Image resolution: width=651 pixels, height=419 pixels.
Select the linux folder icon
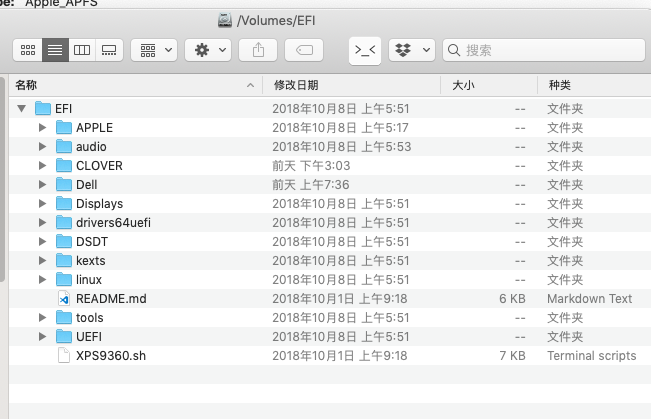[64, 279]
